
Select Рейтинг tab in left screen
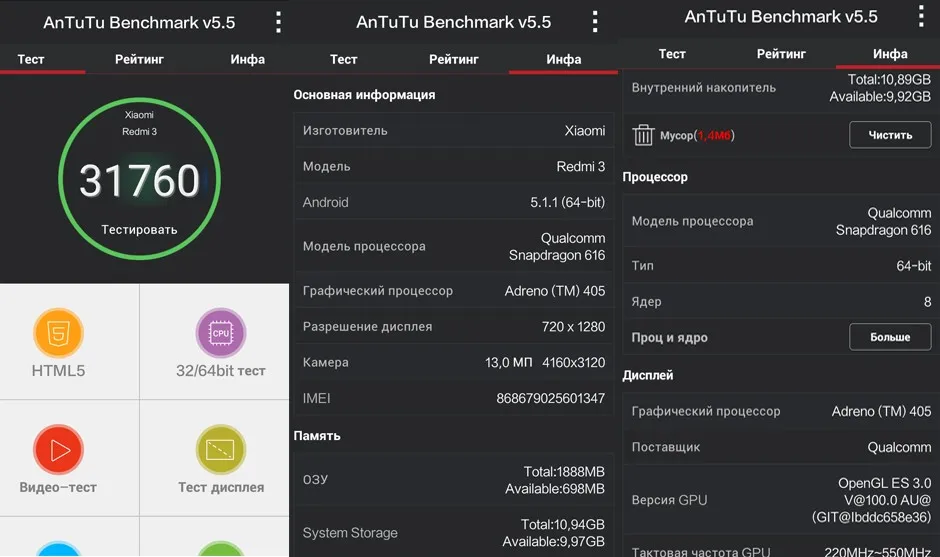click(139, 59)
